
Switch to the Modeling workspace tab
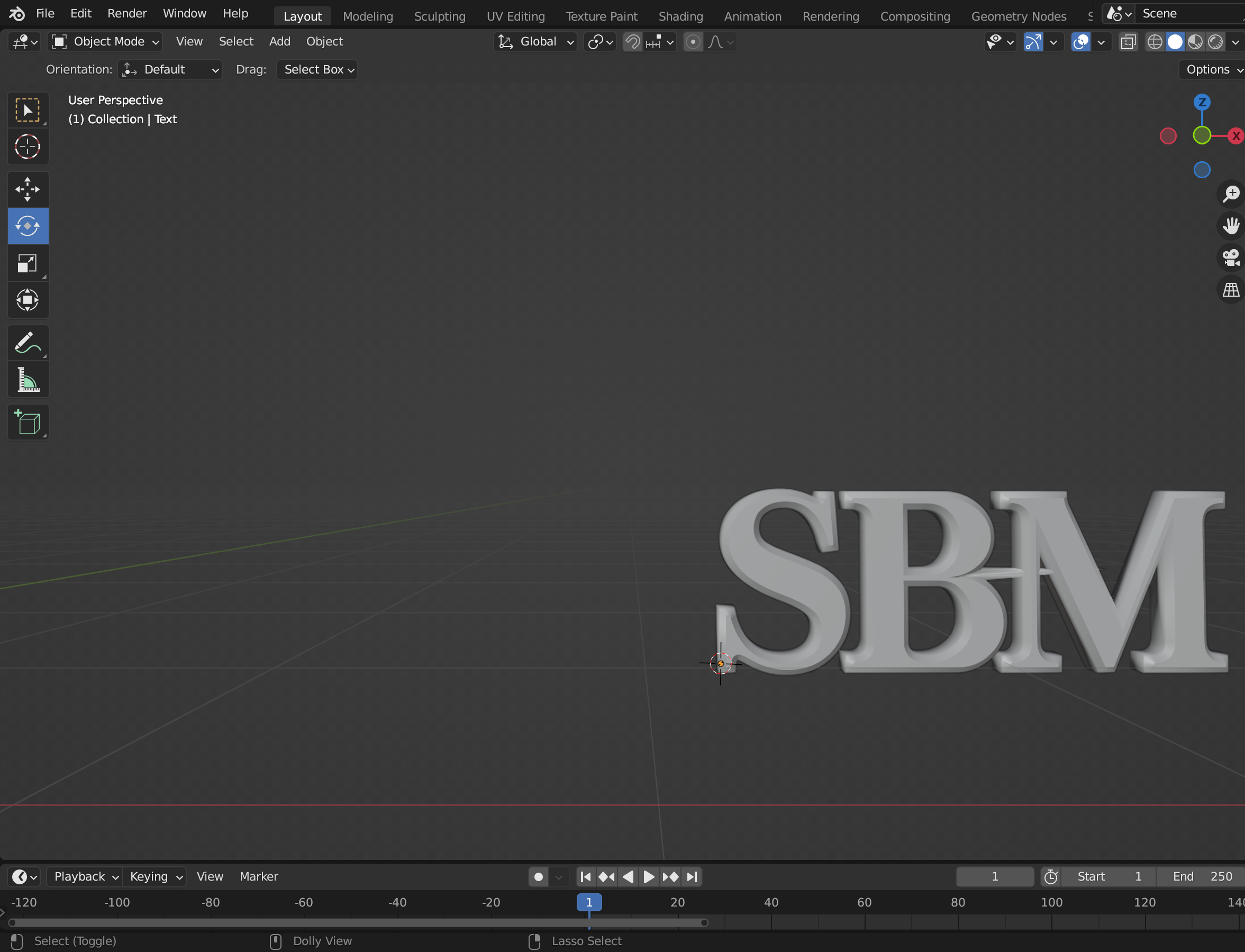pos(368,16)
